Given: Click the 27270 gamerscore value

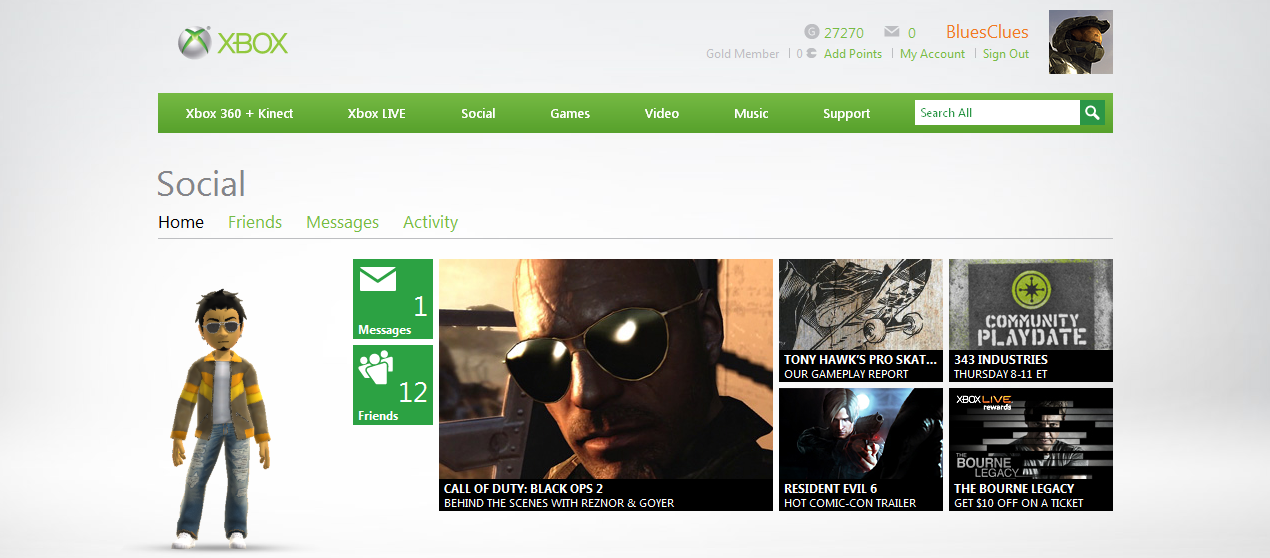Looking at the screenshot, I should [844, 33].
